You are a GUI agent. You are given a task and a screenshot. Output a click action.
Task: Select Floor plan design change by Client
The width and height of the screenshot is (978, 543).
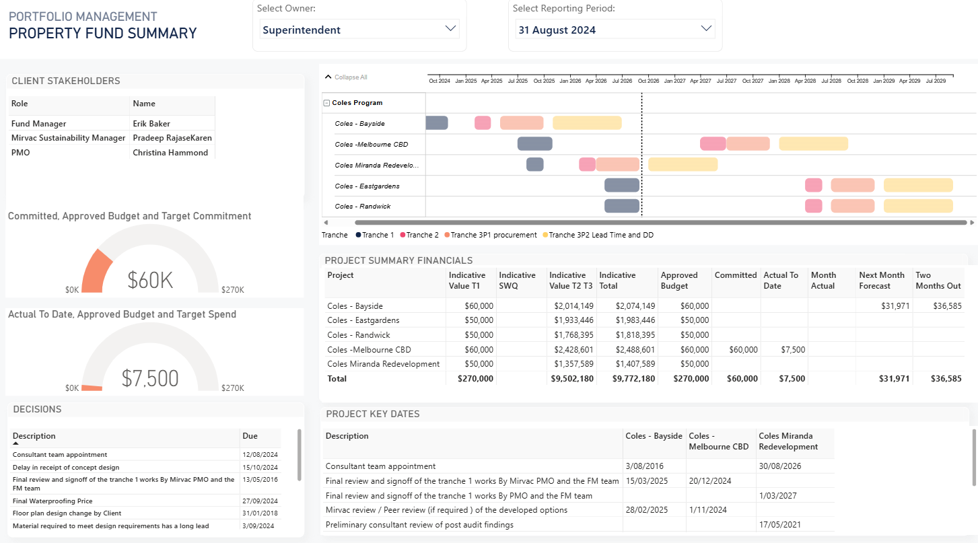(x=146, y=513)
